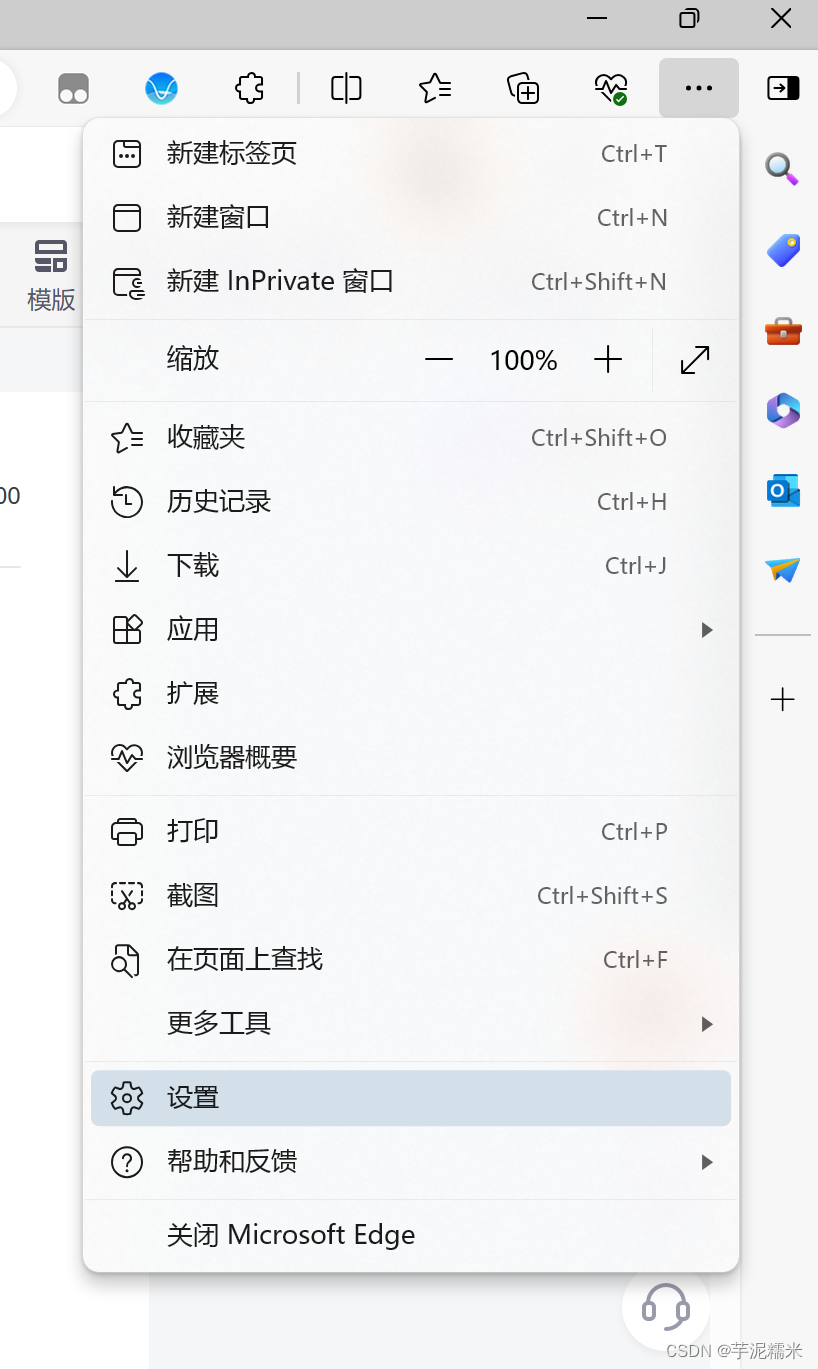The image size is (818, 1369).
Task: Enter full screen via zoom arrows icon
Action: click(x=695, y=360)
